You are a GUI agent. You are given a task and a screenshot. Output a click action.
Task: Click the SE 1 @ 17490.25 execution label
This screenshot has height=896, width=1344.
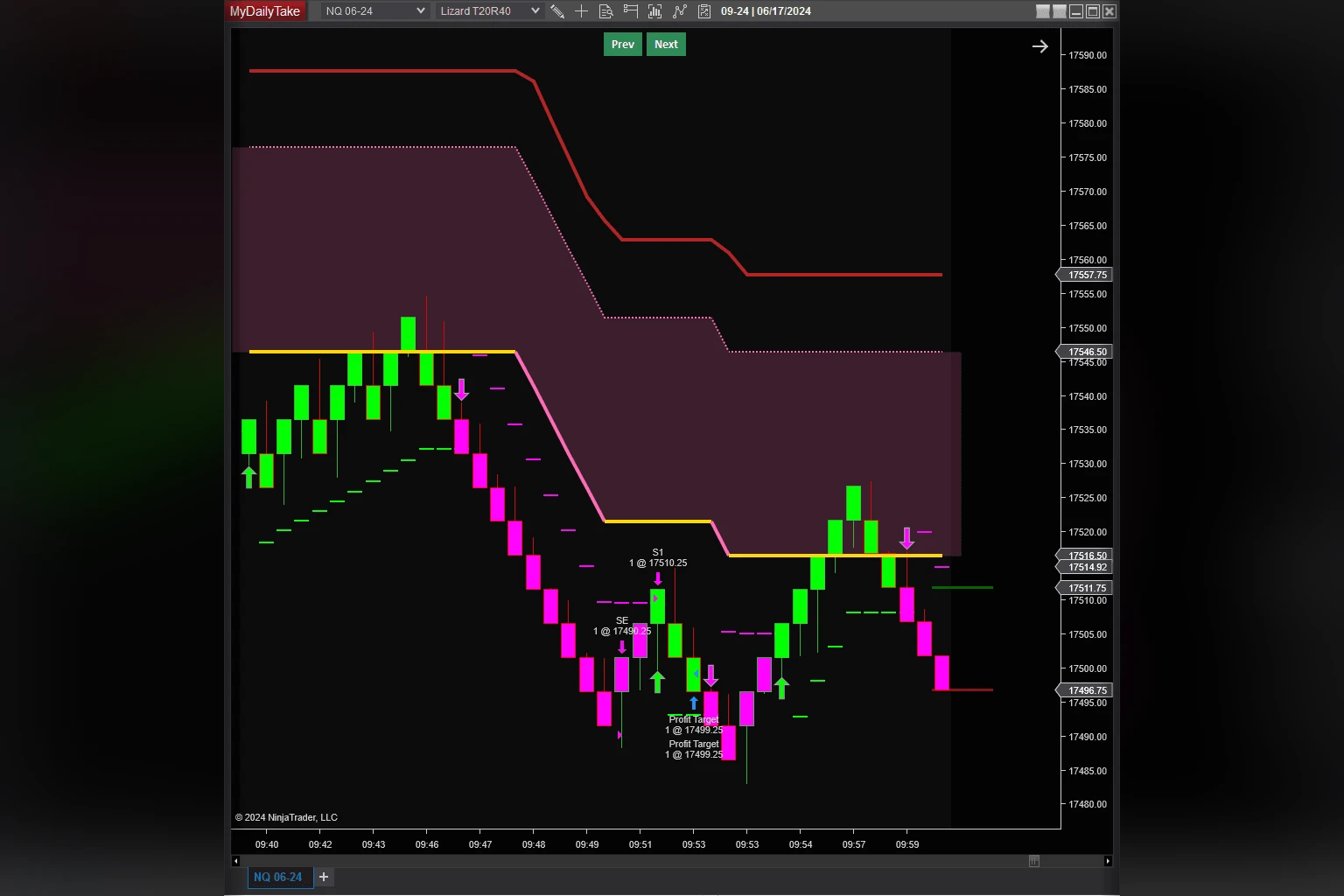pyautogui.click(x=622, y=626)
